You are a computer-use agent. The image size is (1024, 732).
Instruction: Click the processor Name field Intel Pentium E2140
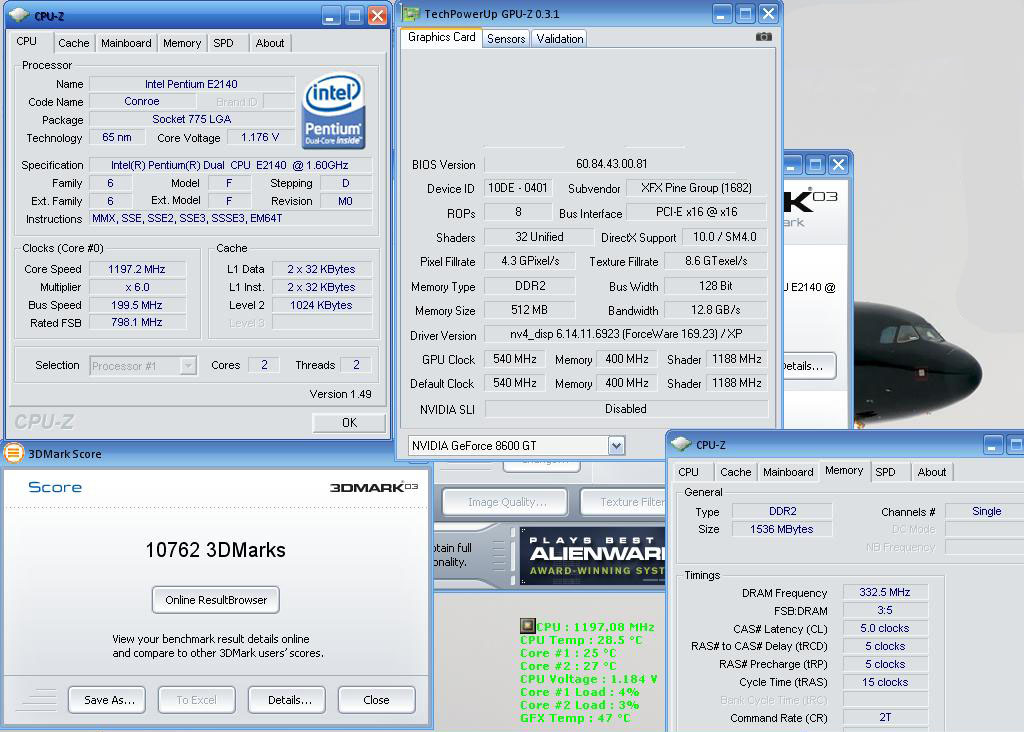[191, 84]
